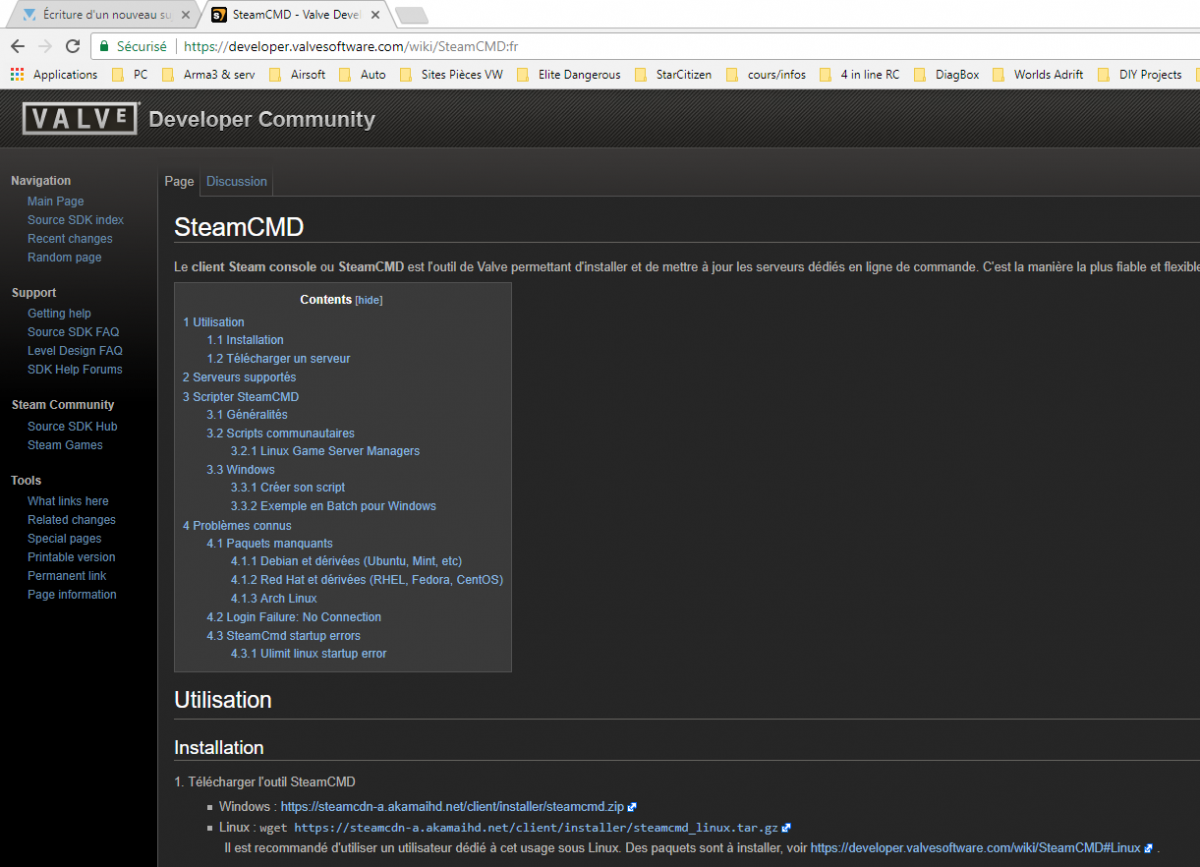Select the SteamCMD - Valve Developer tab

point(294,15)
